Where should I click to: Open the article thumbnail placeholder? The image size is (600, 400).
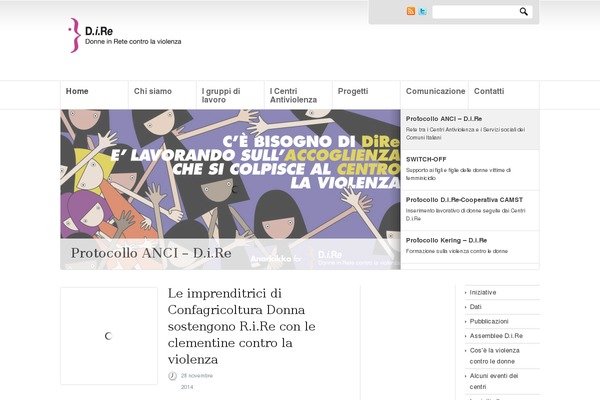[109, 336]
